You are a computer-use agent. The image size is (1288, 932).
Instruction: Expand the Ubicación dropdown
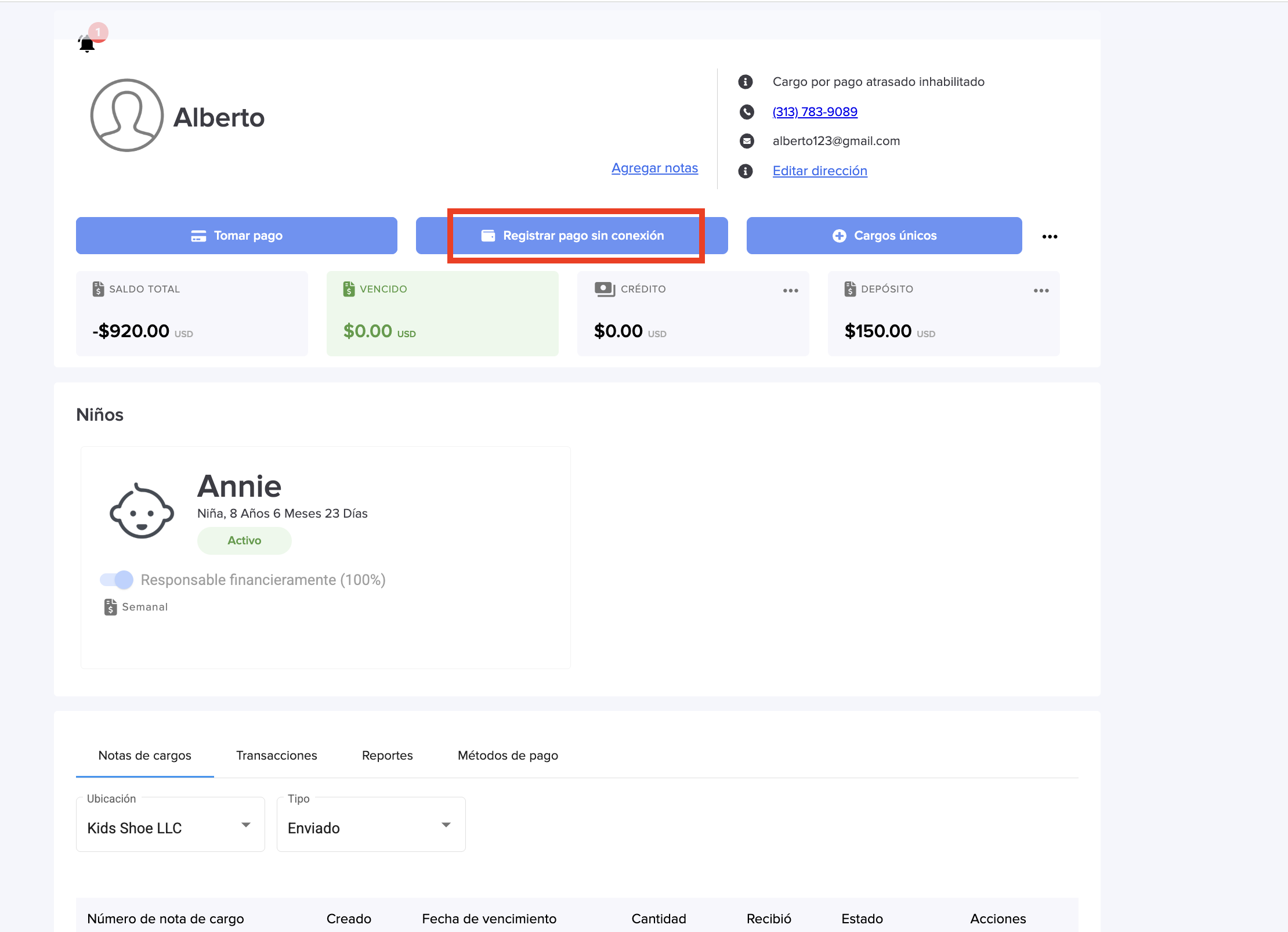tap(171, 825)
